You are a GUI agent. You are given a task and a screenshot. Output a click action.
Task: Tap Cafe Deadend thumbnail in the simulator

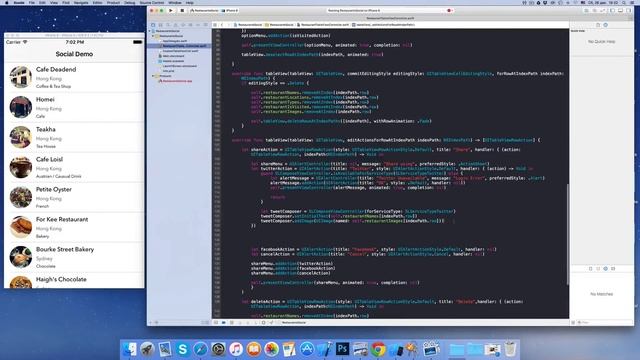tap(20, 77)
